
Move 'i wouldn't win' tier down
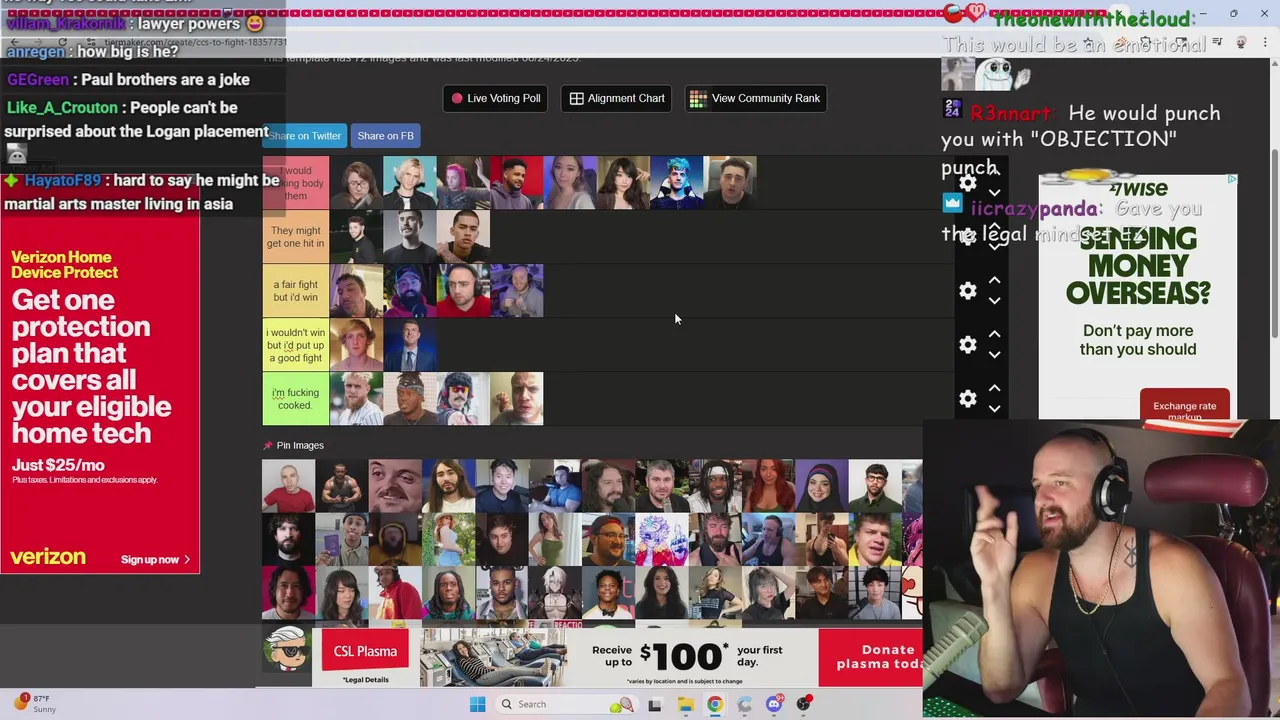click(994, 354)
